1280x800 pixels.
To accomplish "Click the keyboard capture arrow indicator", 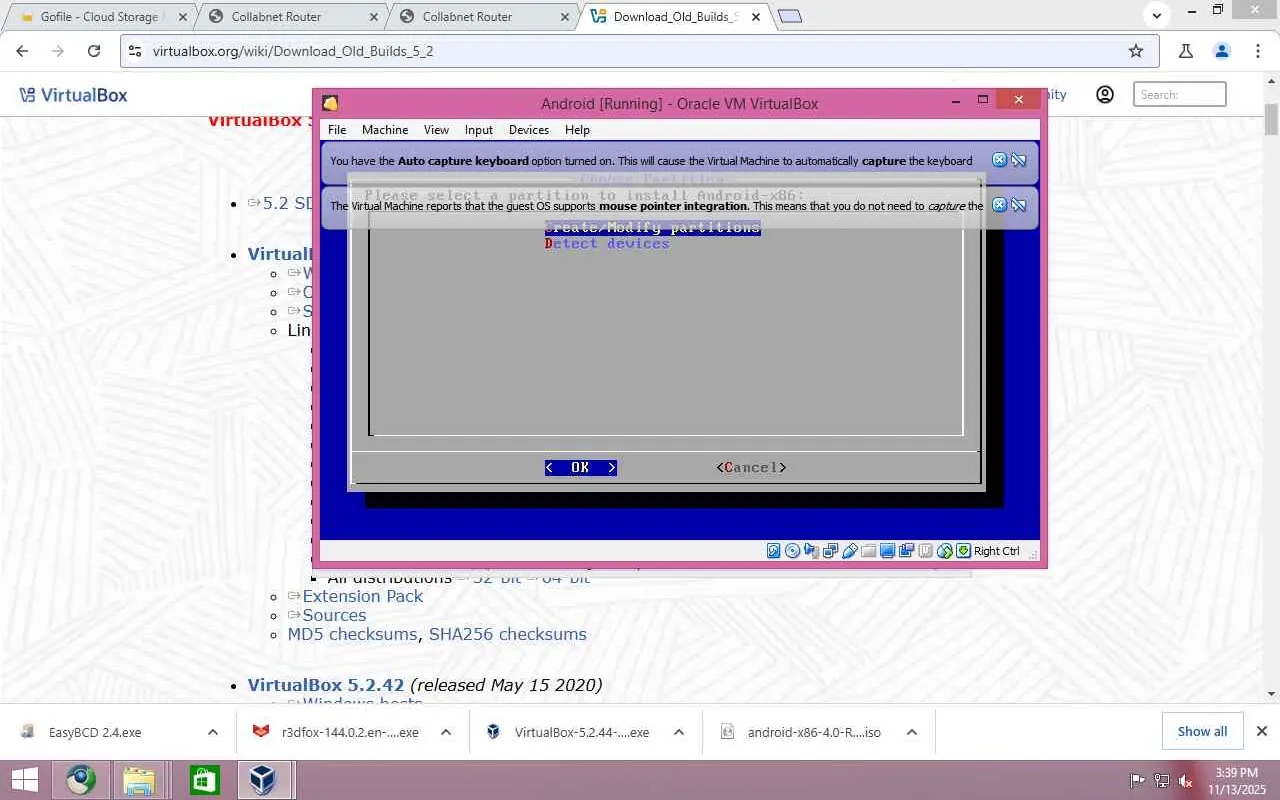I will (x=963, y=550).
